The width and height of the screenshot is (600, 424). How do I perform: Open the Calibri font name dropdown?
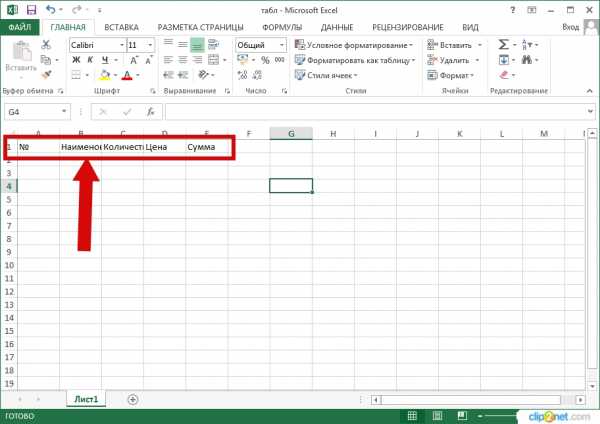coord(121,45)
